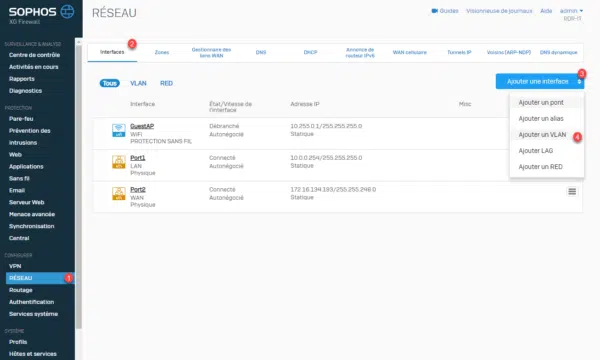Open Diagnostics in sidebar
Viewport: 600px width, 360px height.
point(26,91)
